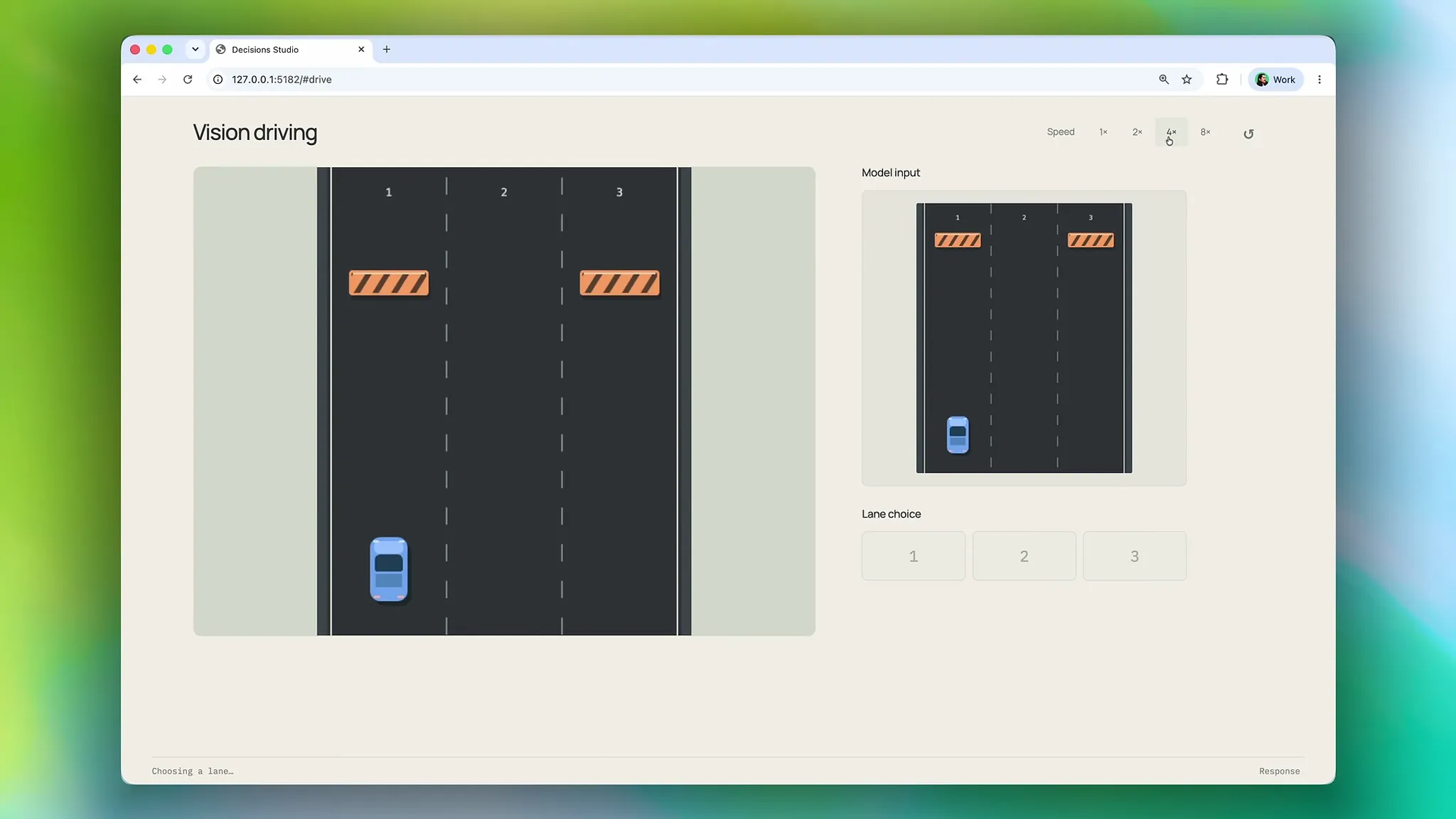Set simulation speed to 1×
1456x819 pixels.
pos(1103,132)
